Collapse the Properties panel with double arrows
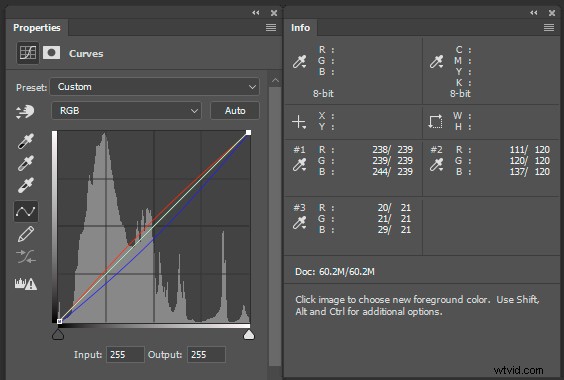564x380 pixels. [x=256, y=13]
